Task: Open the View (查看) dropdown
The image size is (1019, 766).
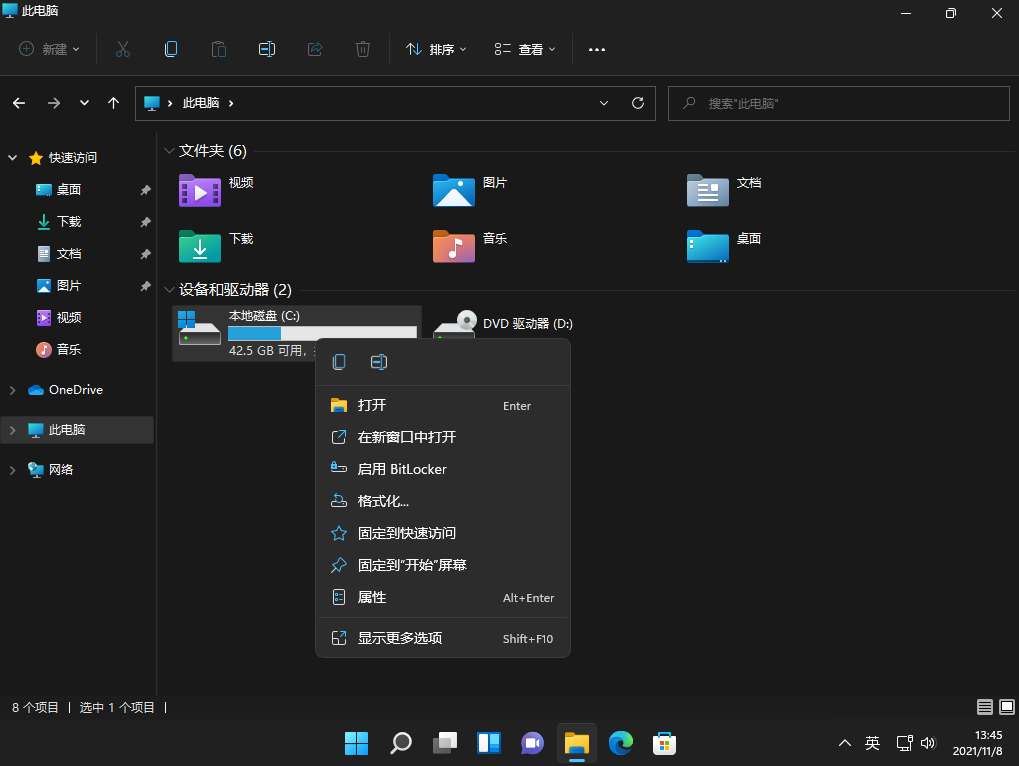Action: [525, 49]
